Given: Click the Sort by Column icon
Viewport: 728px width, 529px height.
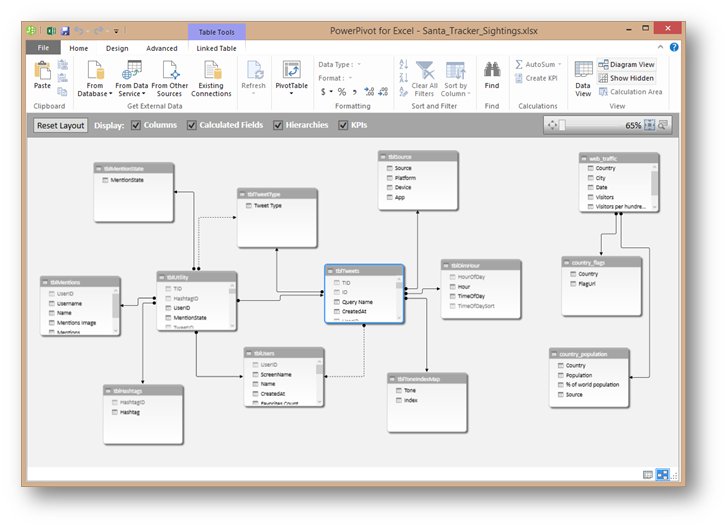Looking at the screenshot, I should point(455,71).
